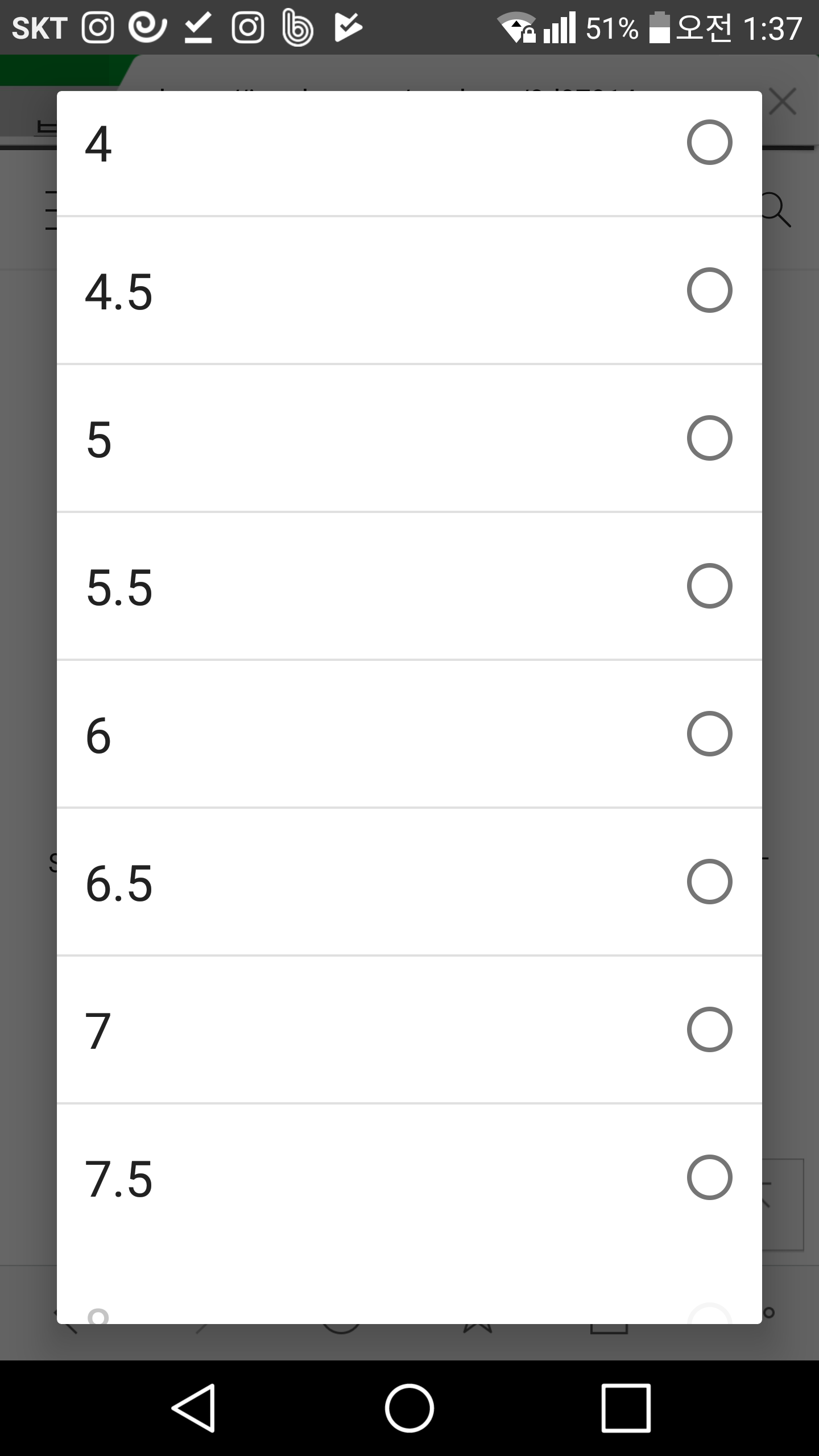Screen dimensions: 819x1456
Task: Pick the 7.5 radio button
Action: (709, 1177)
